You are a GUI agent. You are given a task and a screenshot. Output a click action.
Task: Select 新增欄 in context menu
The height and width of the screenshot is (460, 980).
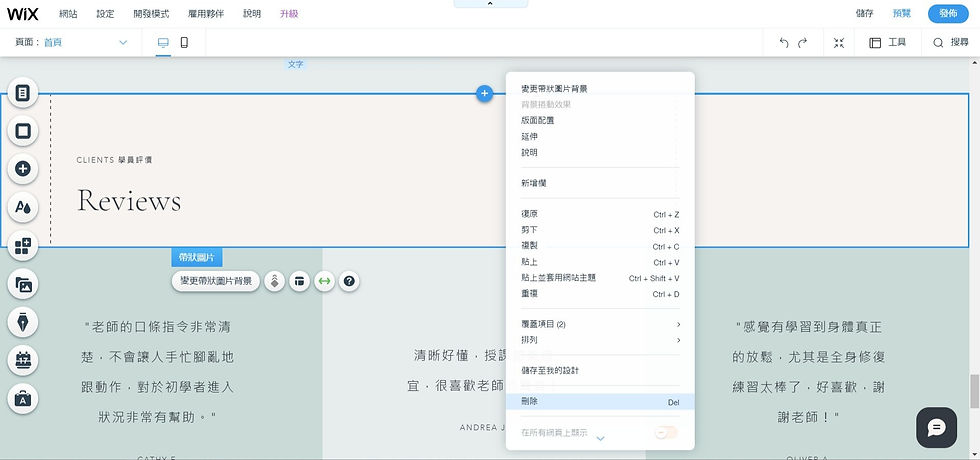point(600,183)
